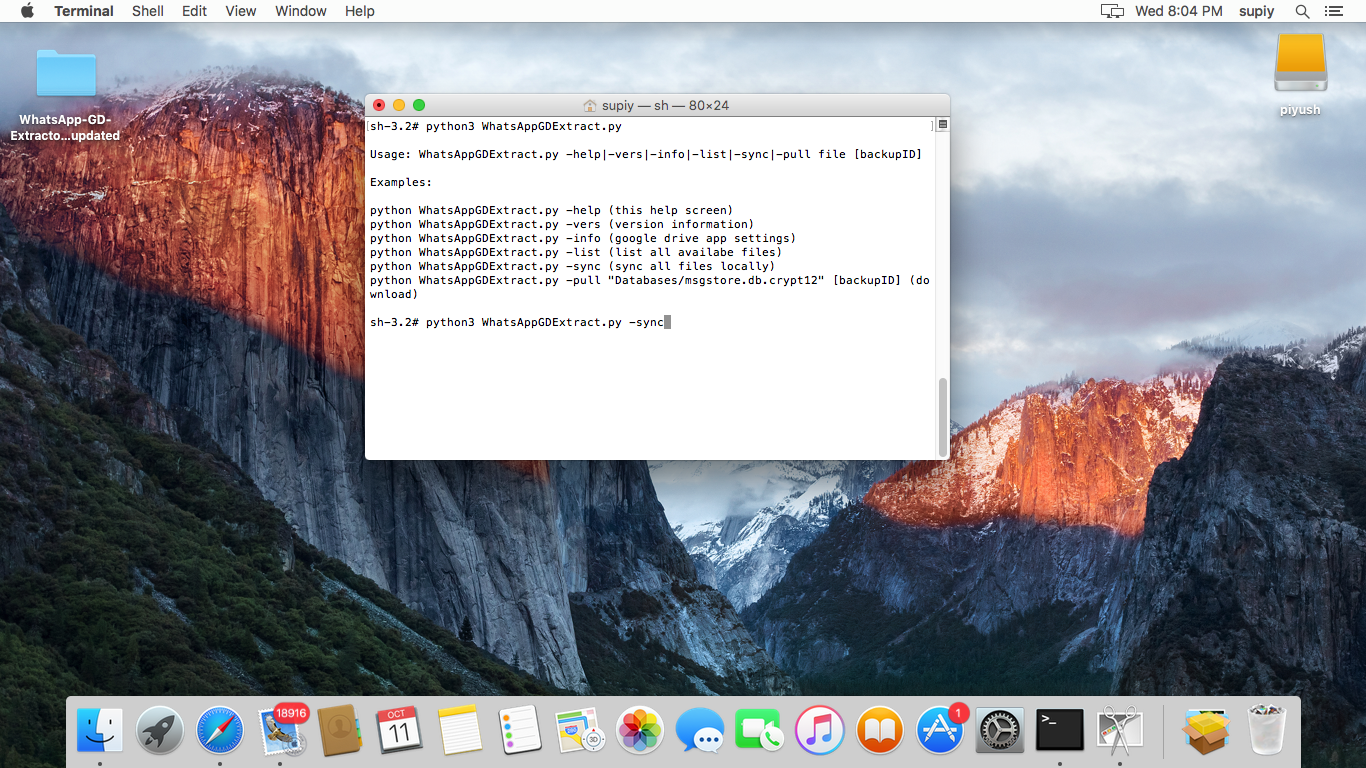The width and height of the screenshot is (1366, 768).
Task: Click the Terminal icon in the Dock
Action: coord(1060,731)
